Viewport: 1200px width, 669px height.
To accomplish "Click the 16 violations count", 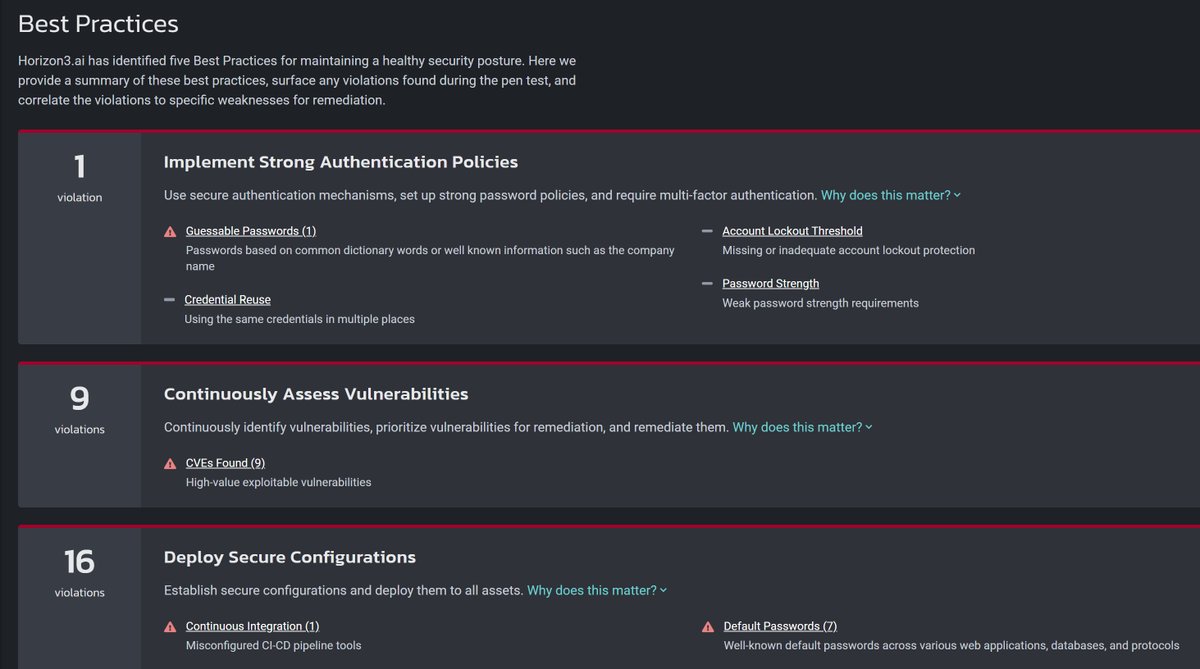I will click(x=80, y=572).
